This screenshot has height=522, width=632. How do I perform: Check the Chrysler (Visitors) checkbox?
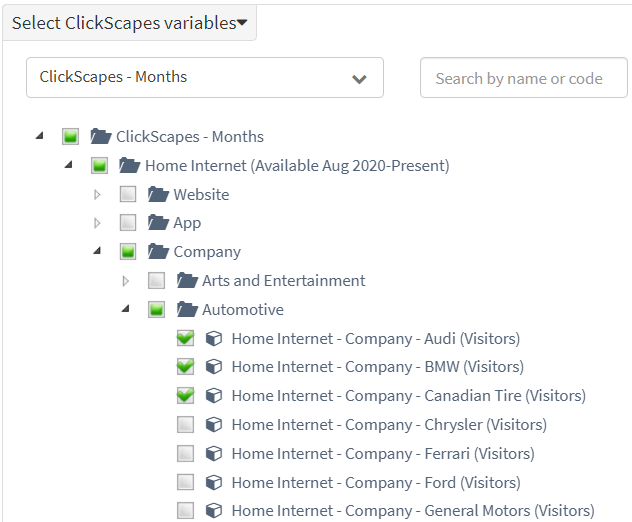(185, 424)
